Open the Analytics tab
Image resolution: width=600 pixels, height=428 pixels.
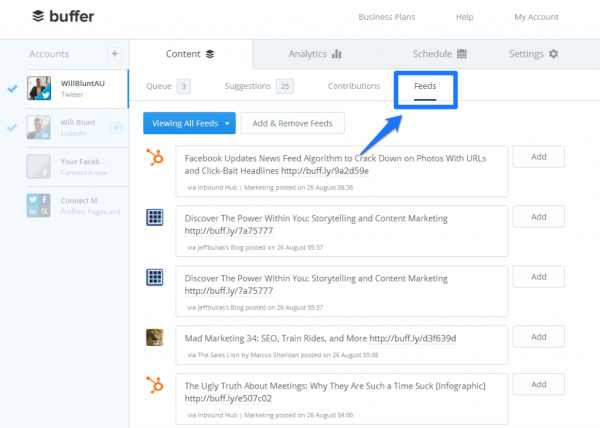click(x=315, y=54)
